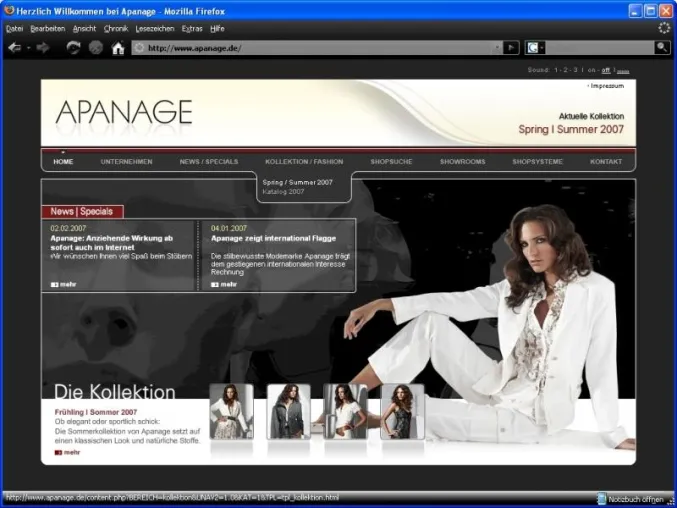Switch website sound off
The width and height of the screenshot is (677, 508).
pos(606,70)
